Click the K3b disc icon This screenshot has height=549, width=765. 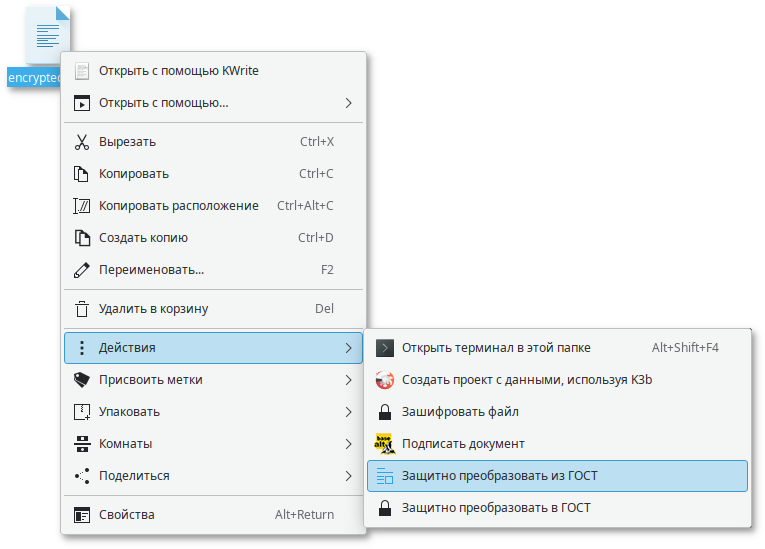(384, 380)
